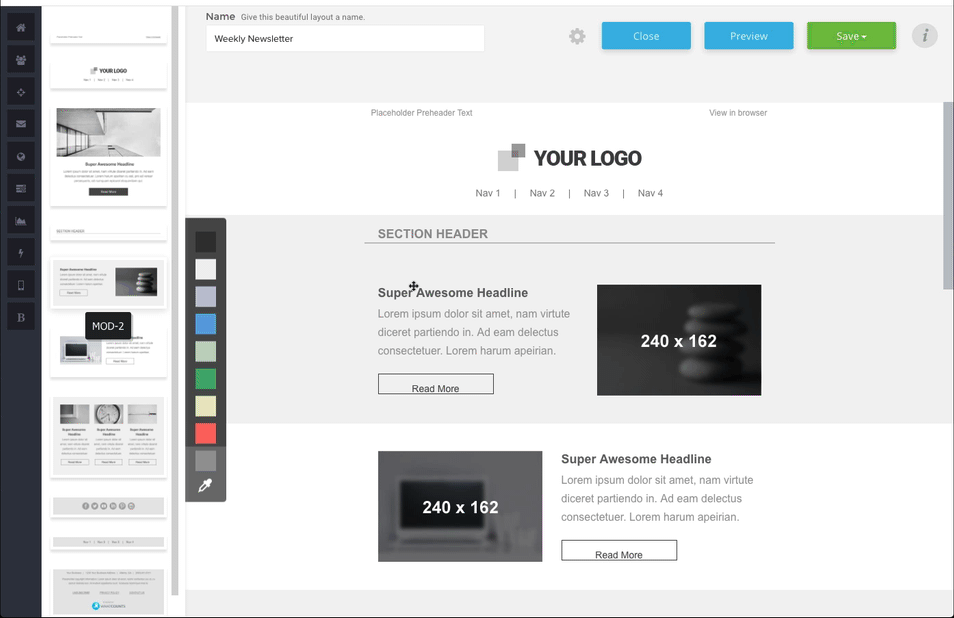Click the area chart reports icon
Viewport: 954px width, 618px height.
21,221
